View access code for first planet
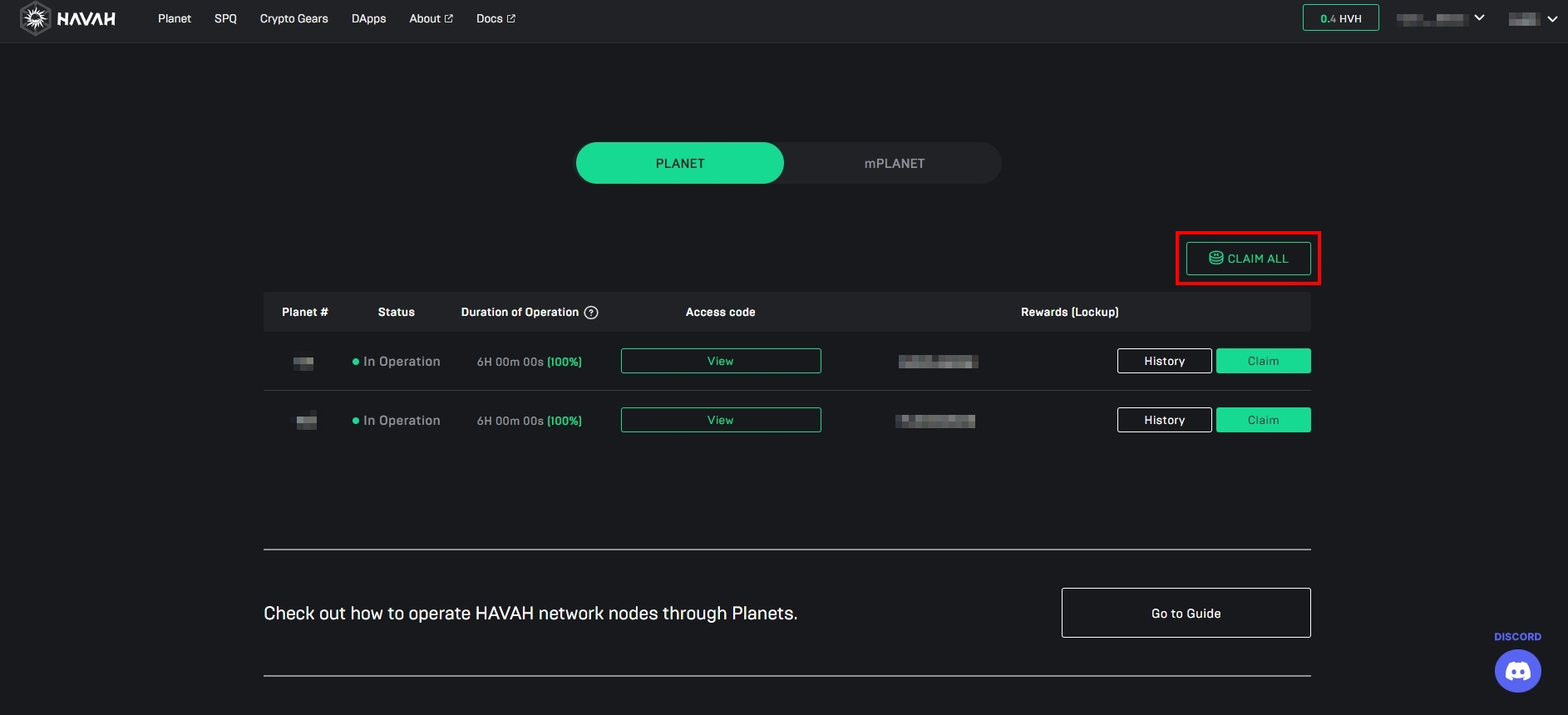 pyautogui.click(x=721, y=361)
